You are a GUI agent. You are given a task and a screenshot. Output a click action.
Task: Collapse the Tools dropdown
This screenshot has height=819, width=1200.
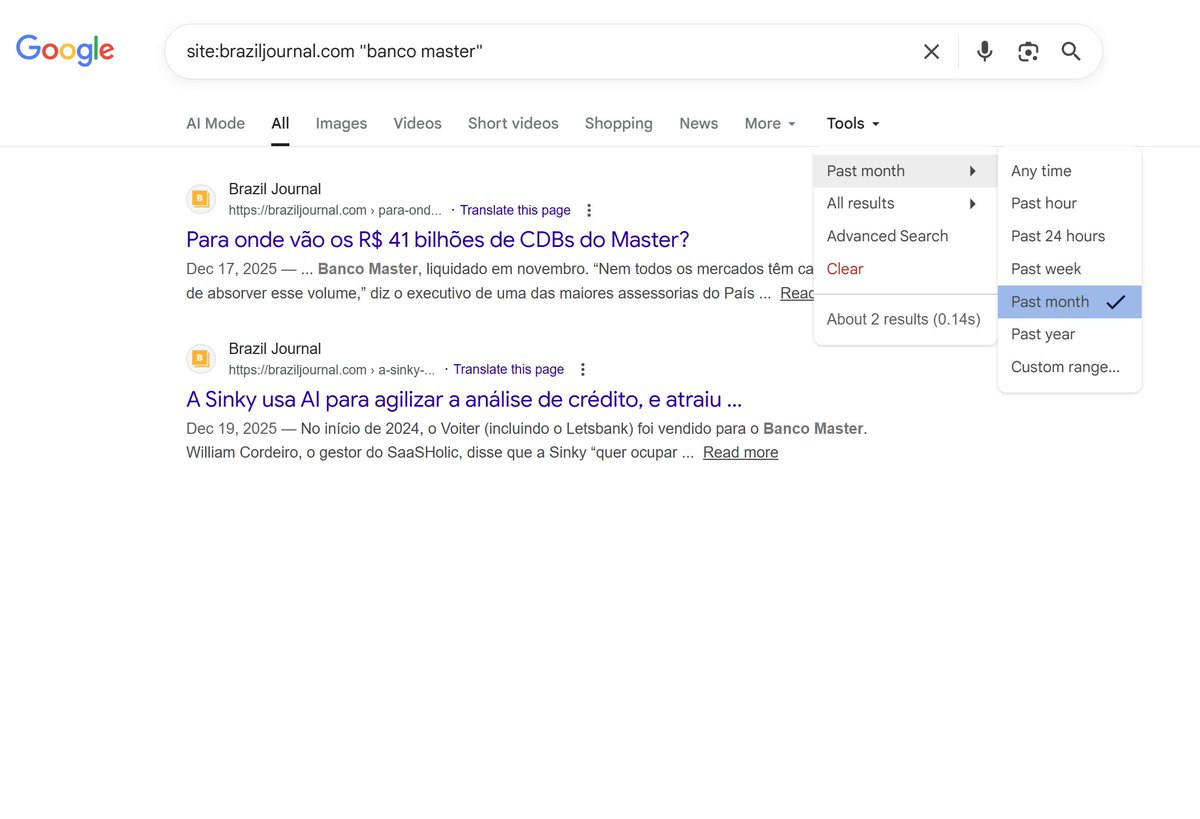(853, 123)
